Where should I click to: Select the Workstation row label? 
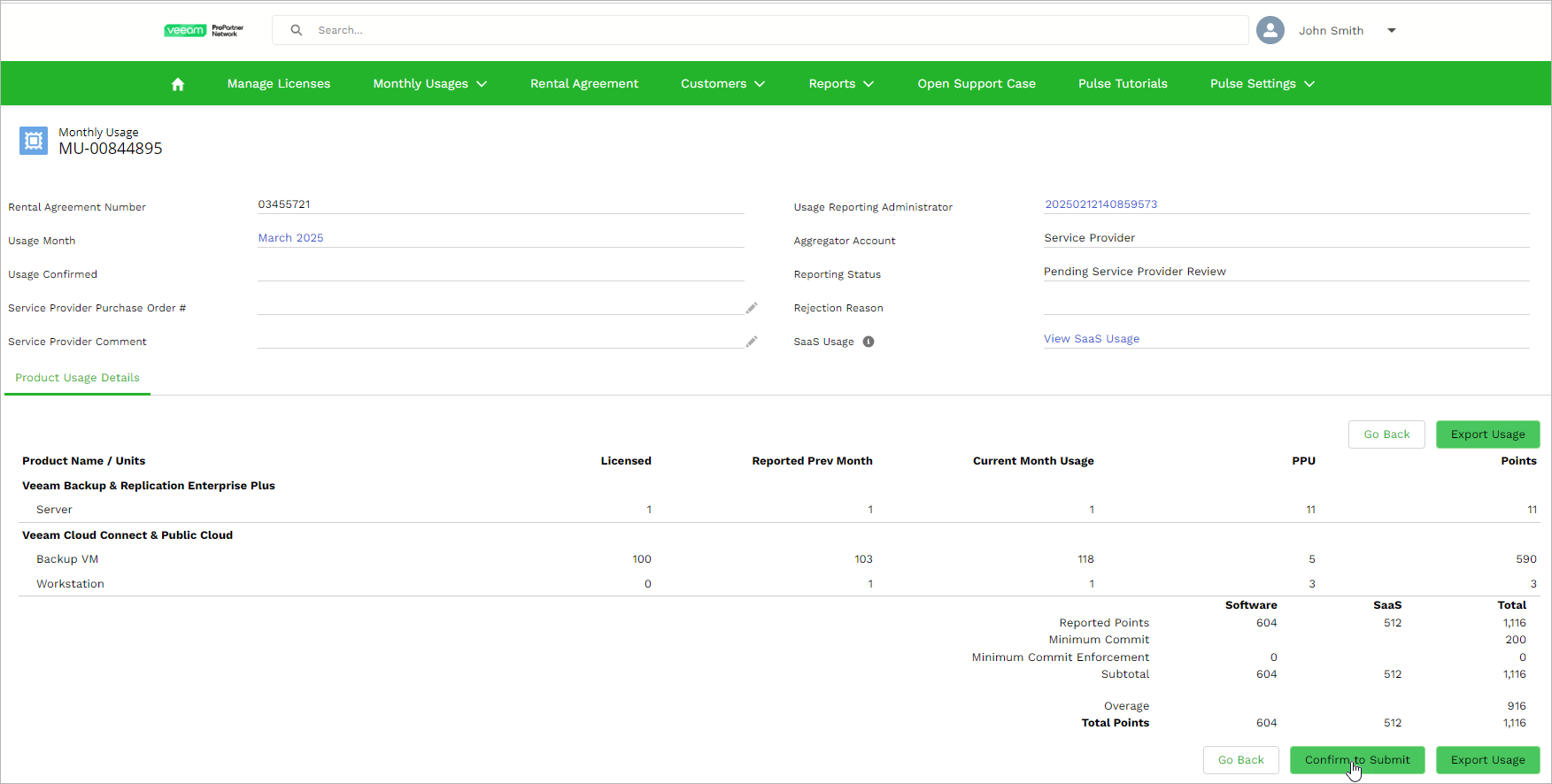(70, 584)
